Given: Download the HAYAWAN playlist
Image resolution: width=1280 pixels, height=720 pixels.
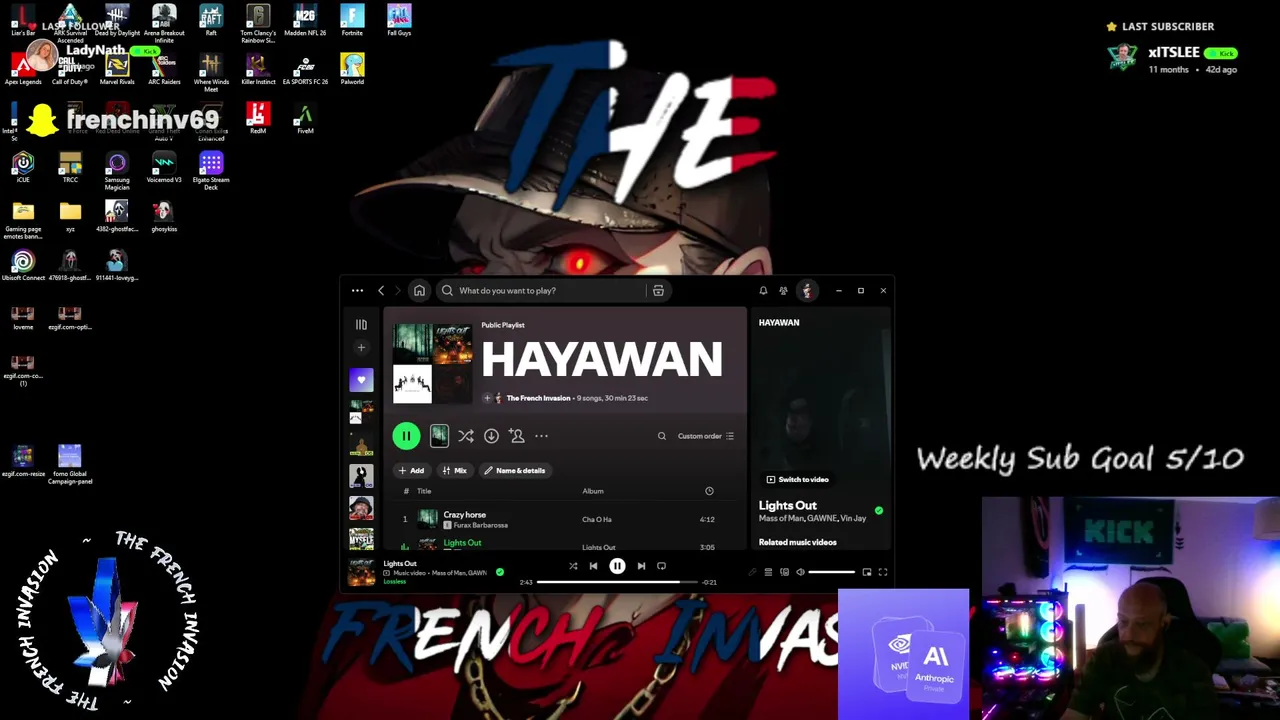Looking at the screenshot, I should [491, 436].
